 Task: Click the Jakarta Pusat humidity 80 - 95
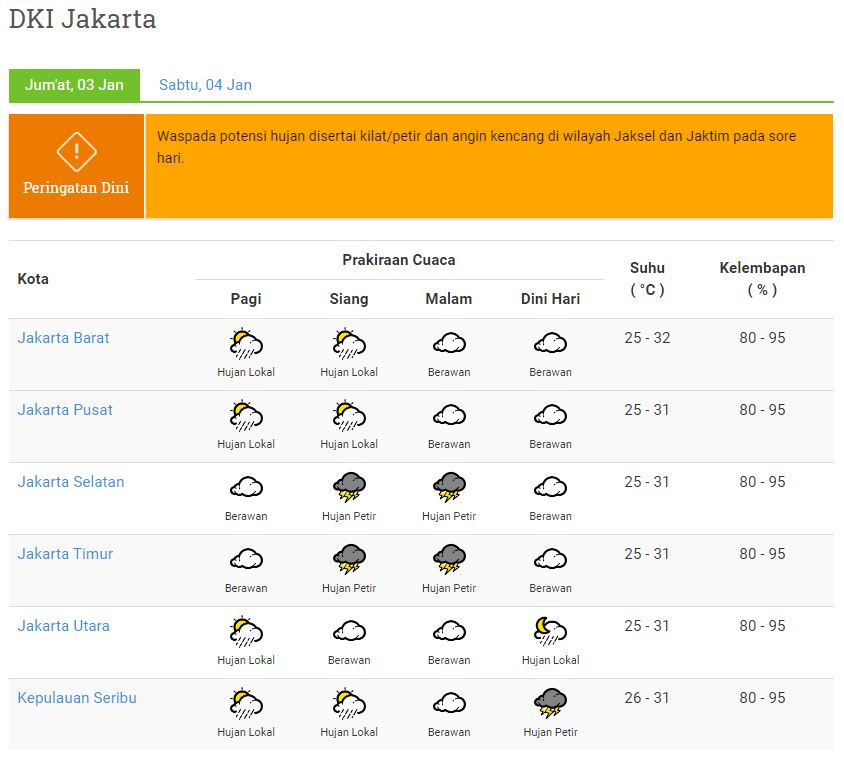pos(762,410)
